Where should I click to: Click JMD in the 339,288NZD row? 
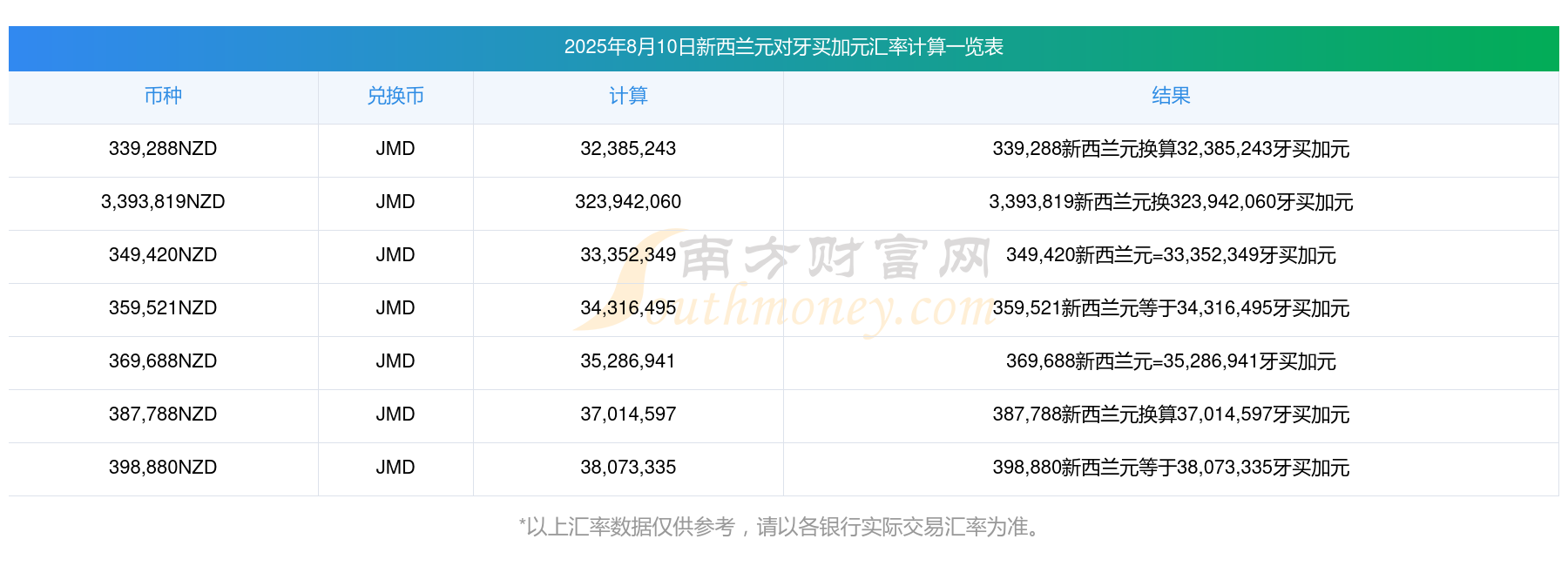click(x=395, y=149)
